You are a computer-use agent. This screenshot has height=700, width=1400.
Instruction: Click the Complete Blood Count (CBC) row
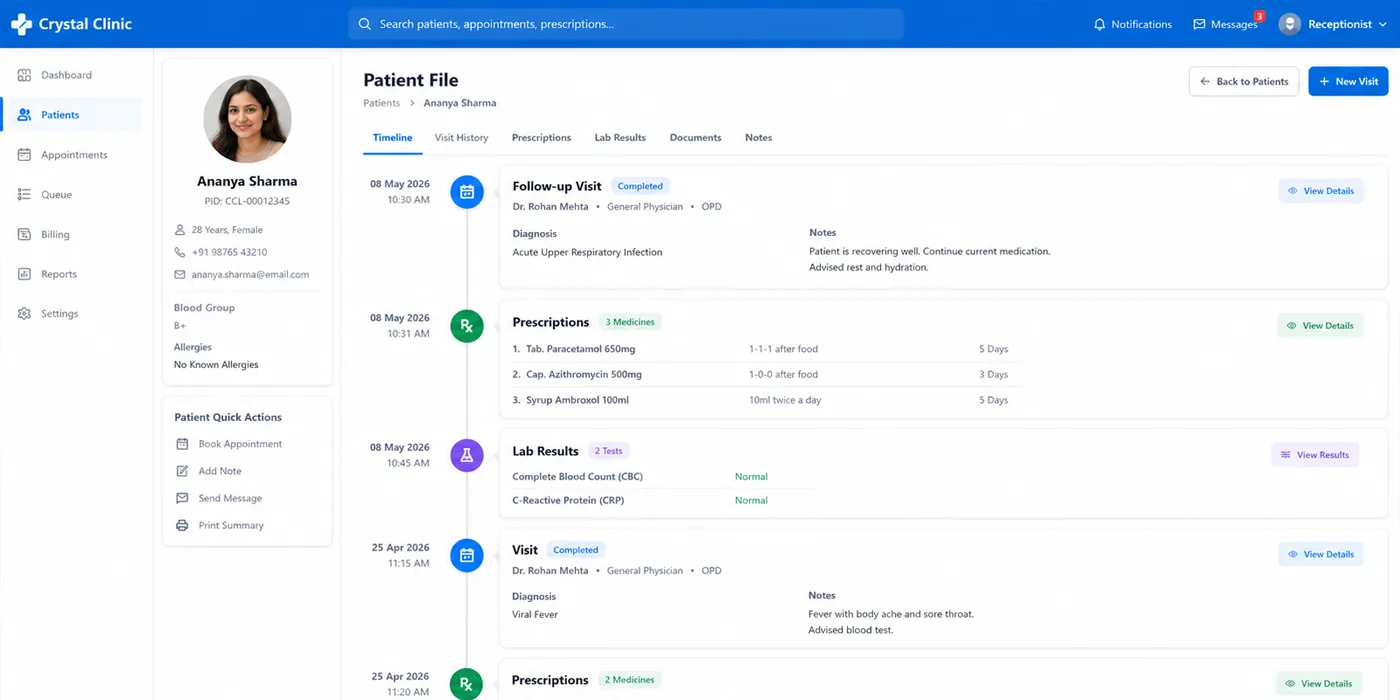click(x=662, y=477)
